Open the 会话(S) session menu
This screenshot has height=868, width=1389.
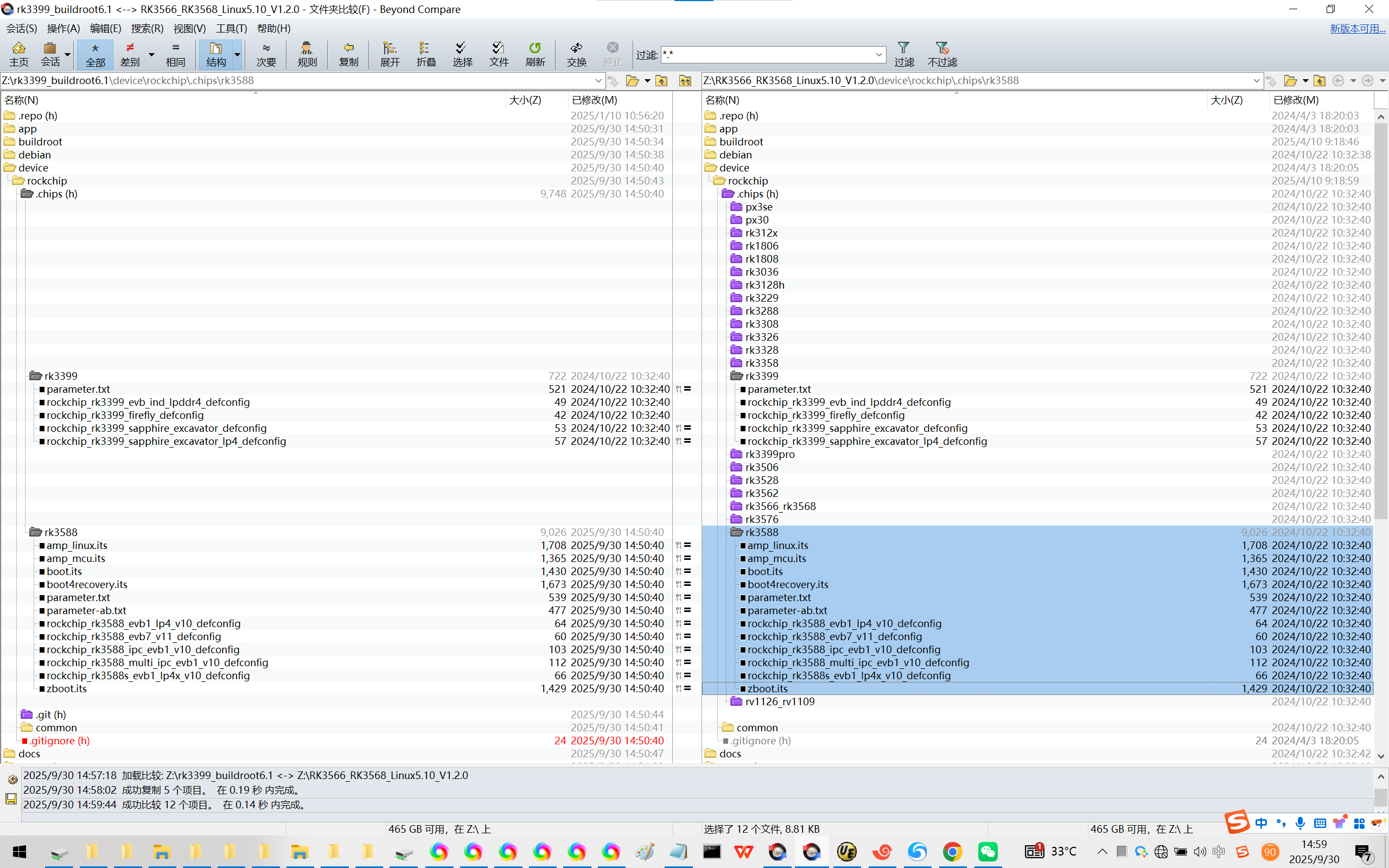[21, 28]
